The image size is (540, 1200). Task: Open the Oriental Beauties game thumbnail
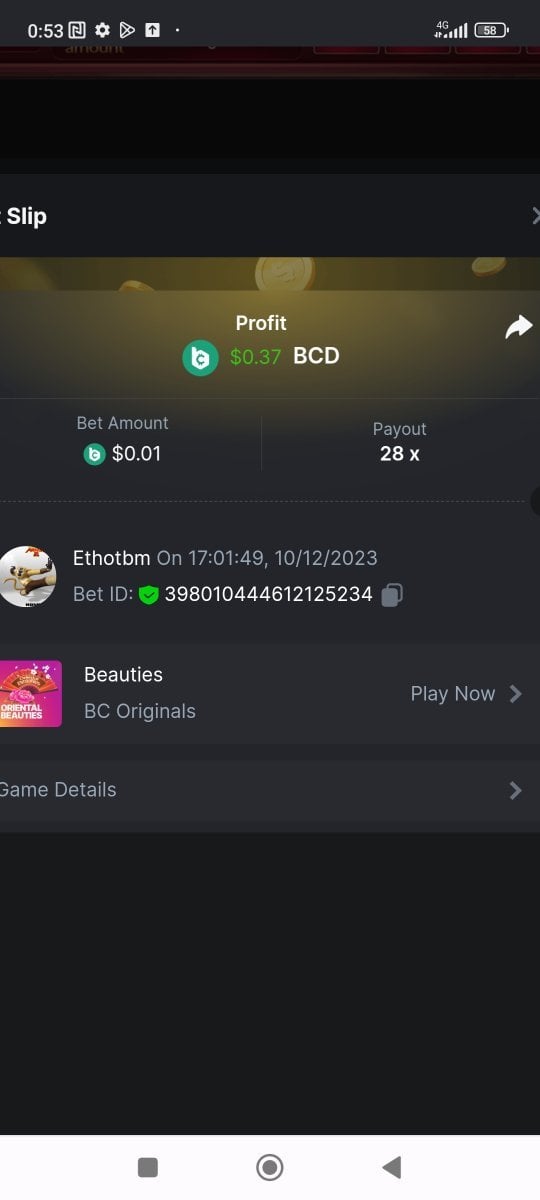coord(31,693)
